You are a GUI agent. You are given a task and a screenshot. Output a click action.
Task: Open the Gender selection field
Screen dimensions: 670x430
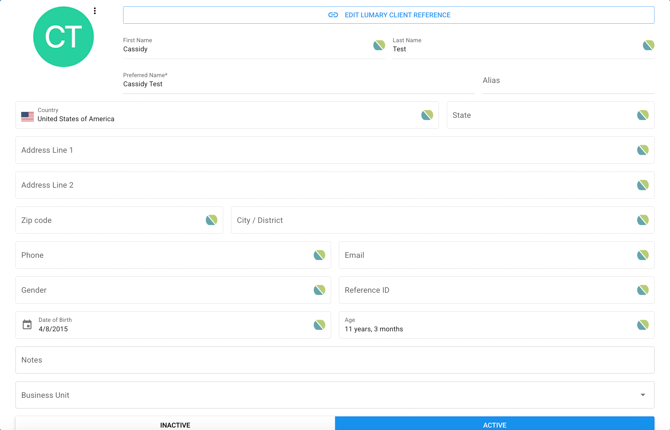[173, 290]
